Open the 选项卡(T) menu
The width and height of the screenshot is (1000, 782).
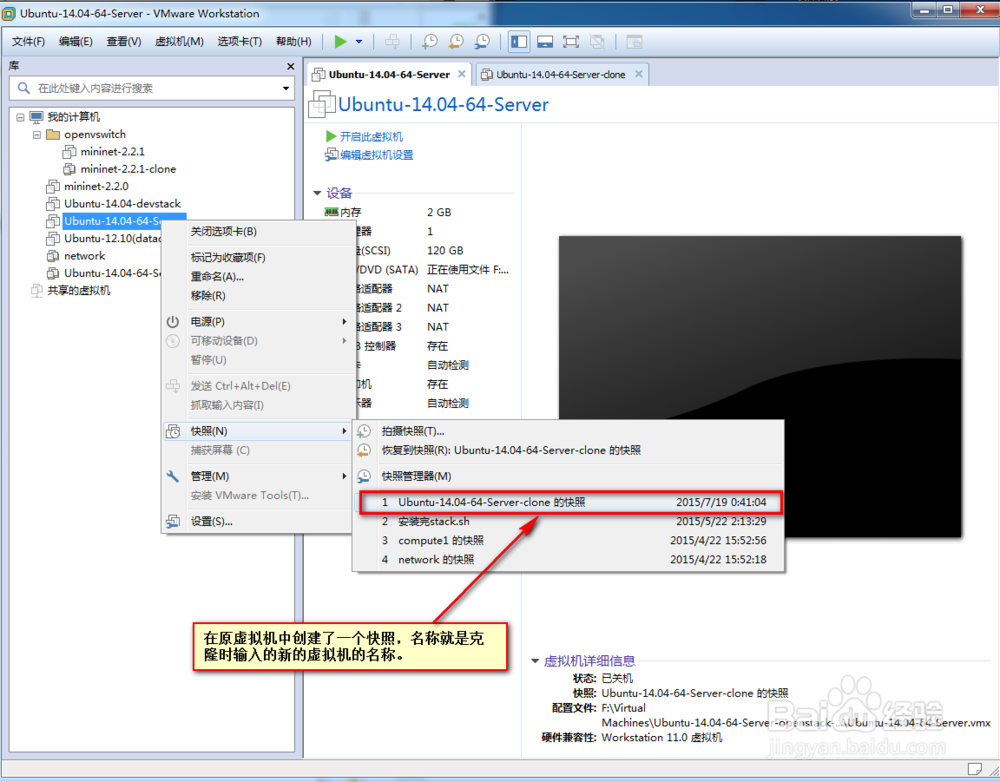[239, 41]
